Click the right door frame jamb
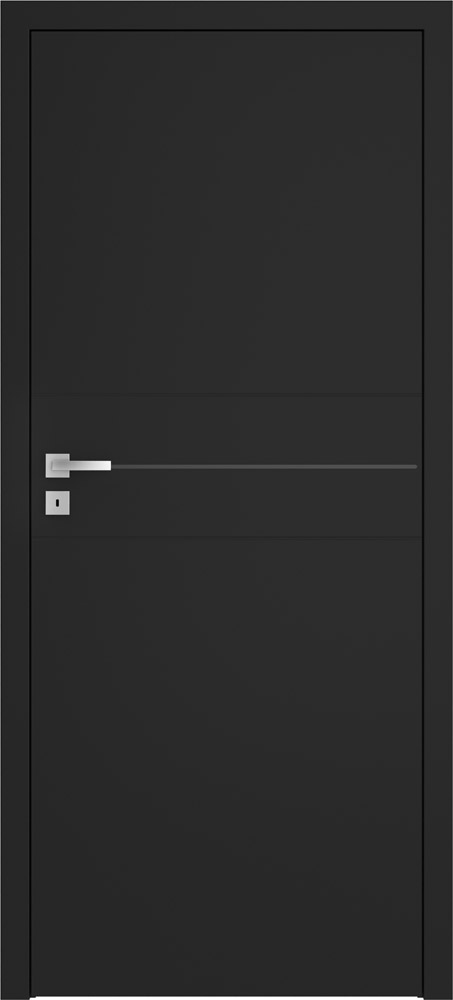Viewport: 453px width, 1000px height. click(438, 500)
